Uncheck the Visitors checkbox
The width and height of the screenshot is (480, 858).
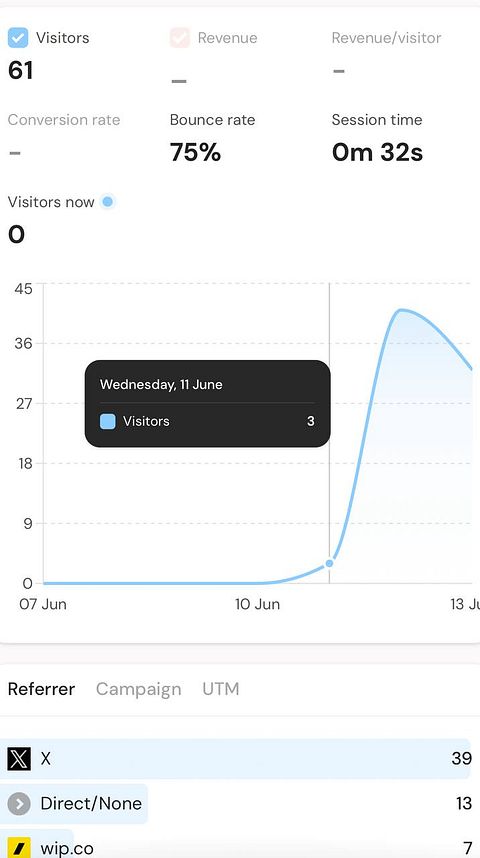click(18, 38)
